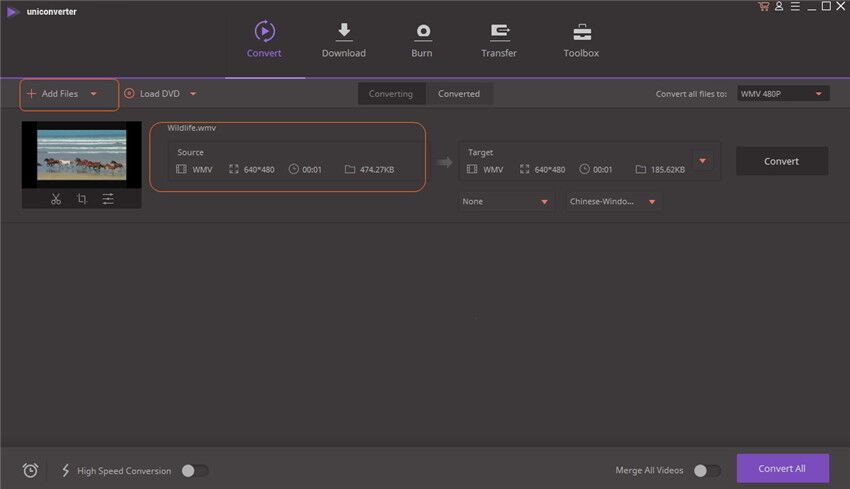Click the Convert button for Wildlife.wmv

coord(781,161)
